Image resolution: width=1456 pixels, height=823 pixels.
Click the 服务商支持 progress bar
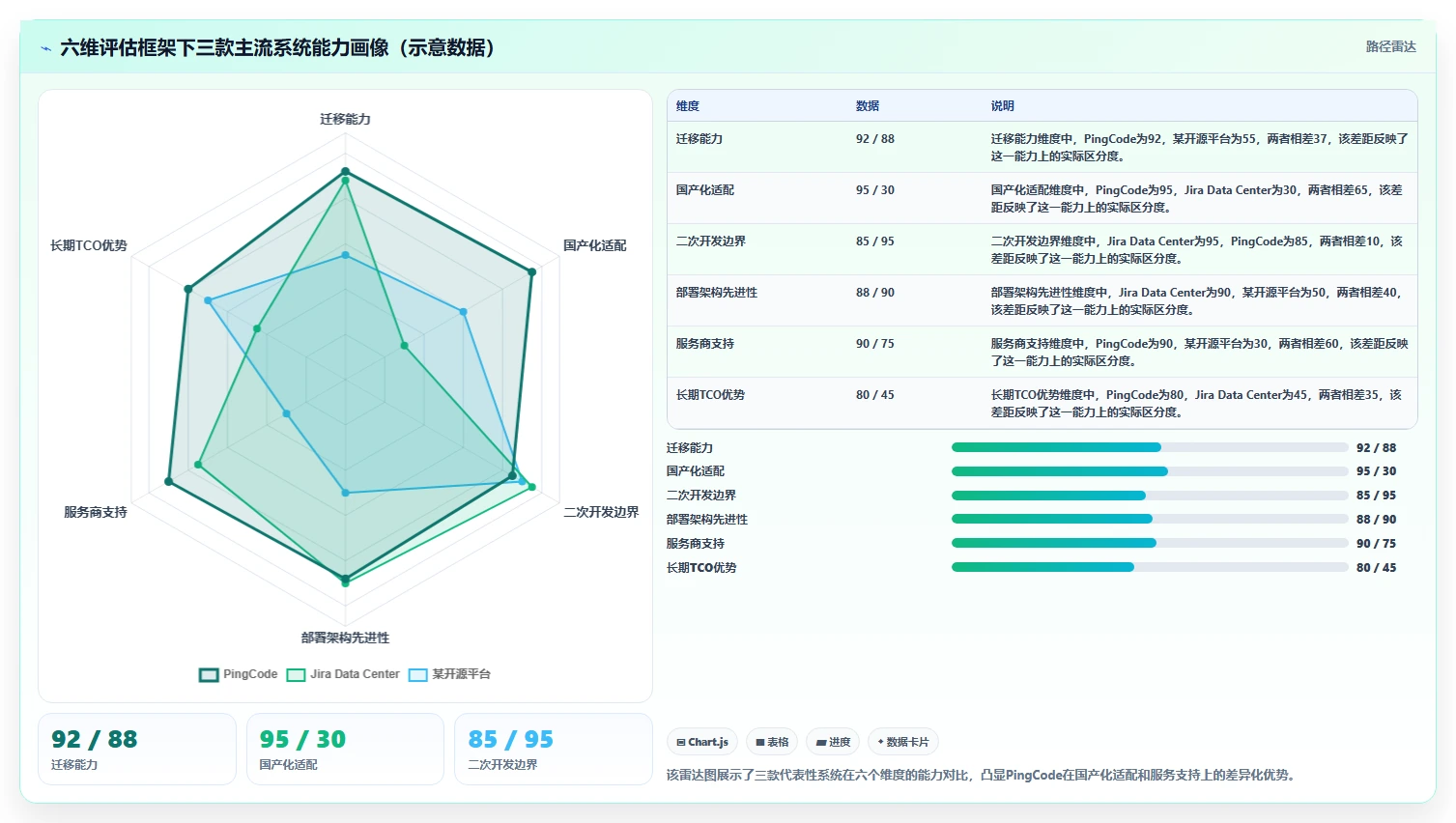tap(1150, 543)
